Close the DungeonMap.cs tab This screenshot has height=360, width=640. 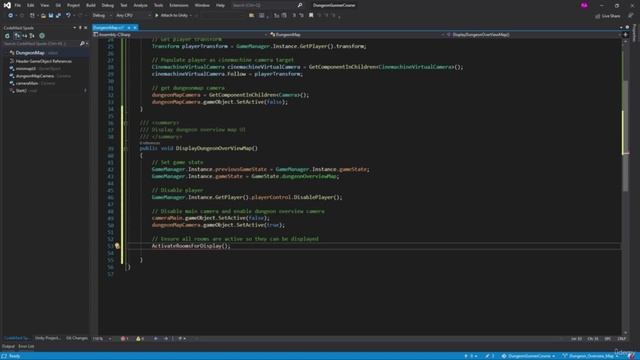pos(135,27)
